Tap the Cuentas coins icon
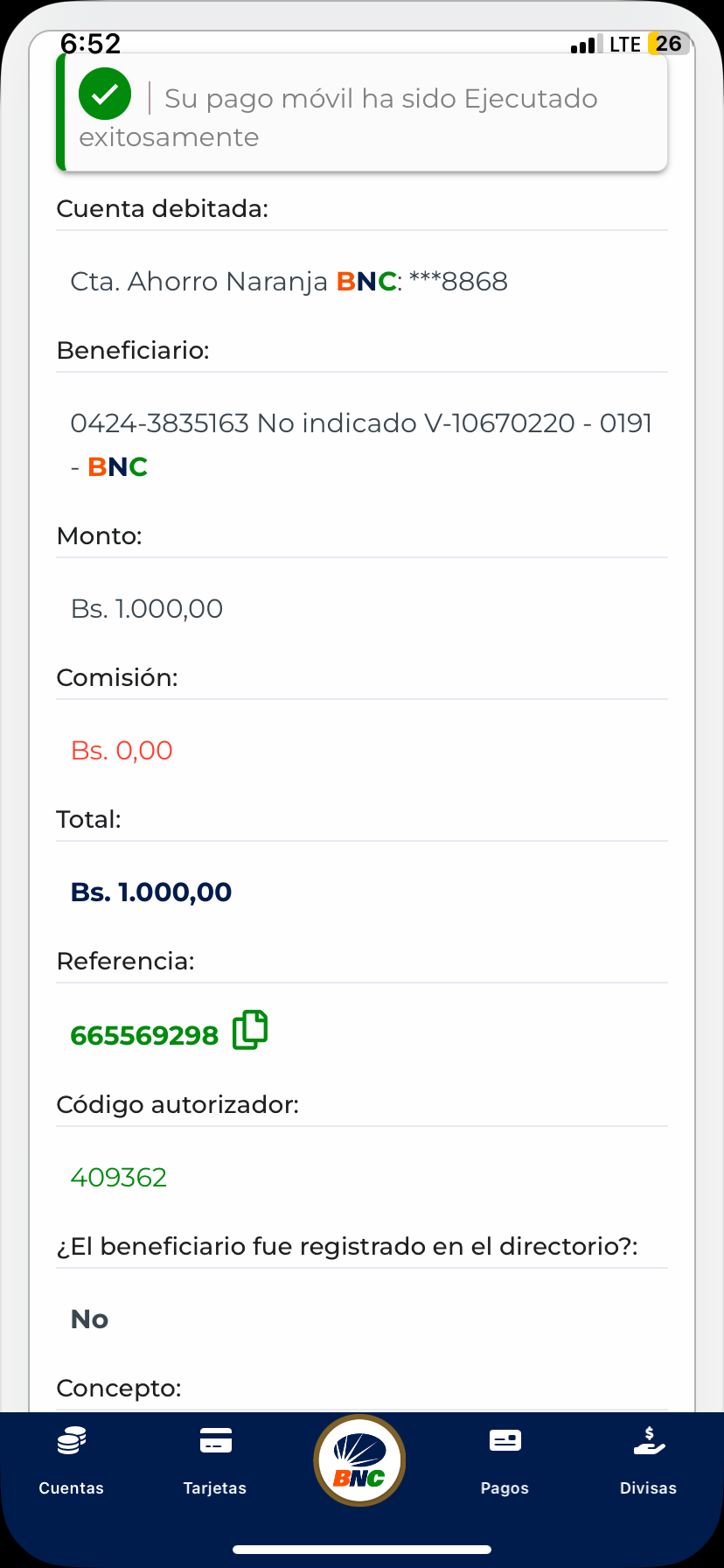Image resolution: width=724 pixels, height=1568 pixels. (72, 1440)
